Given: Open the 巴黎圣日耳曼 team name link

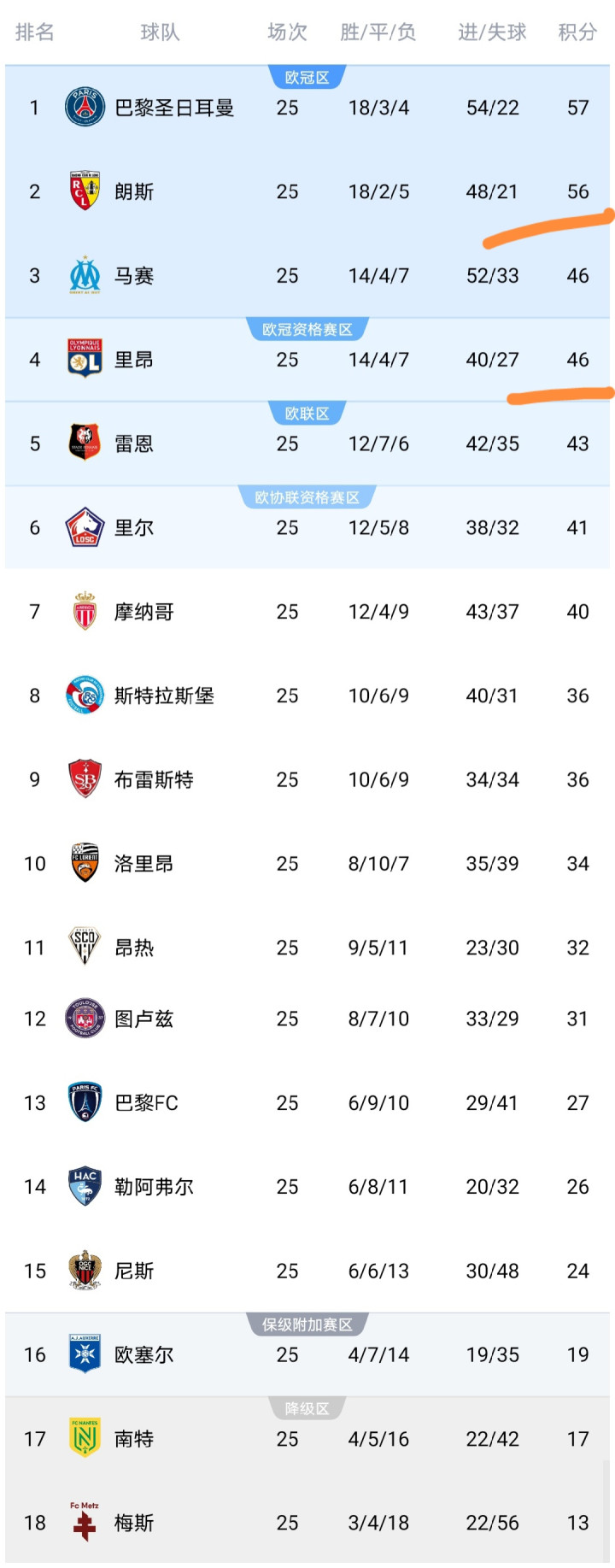Looking at the screenshot, I should click(x=174, y=108).
